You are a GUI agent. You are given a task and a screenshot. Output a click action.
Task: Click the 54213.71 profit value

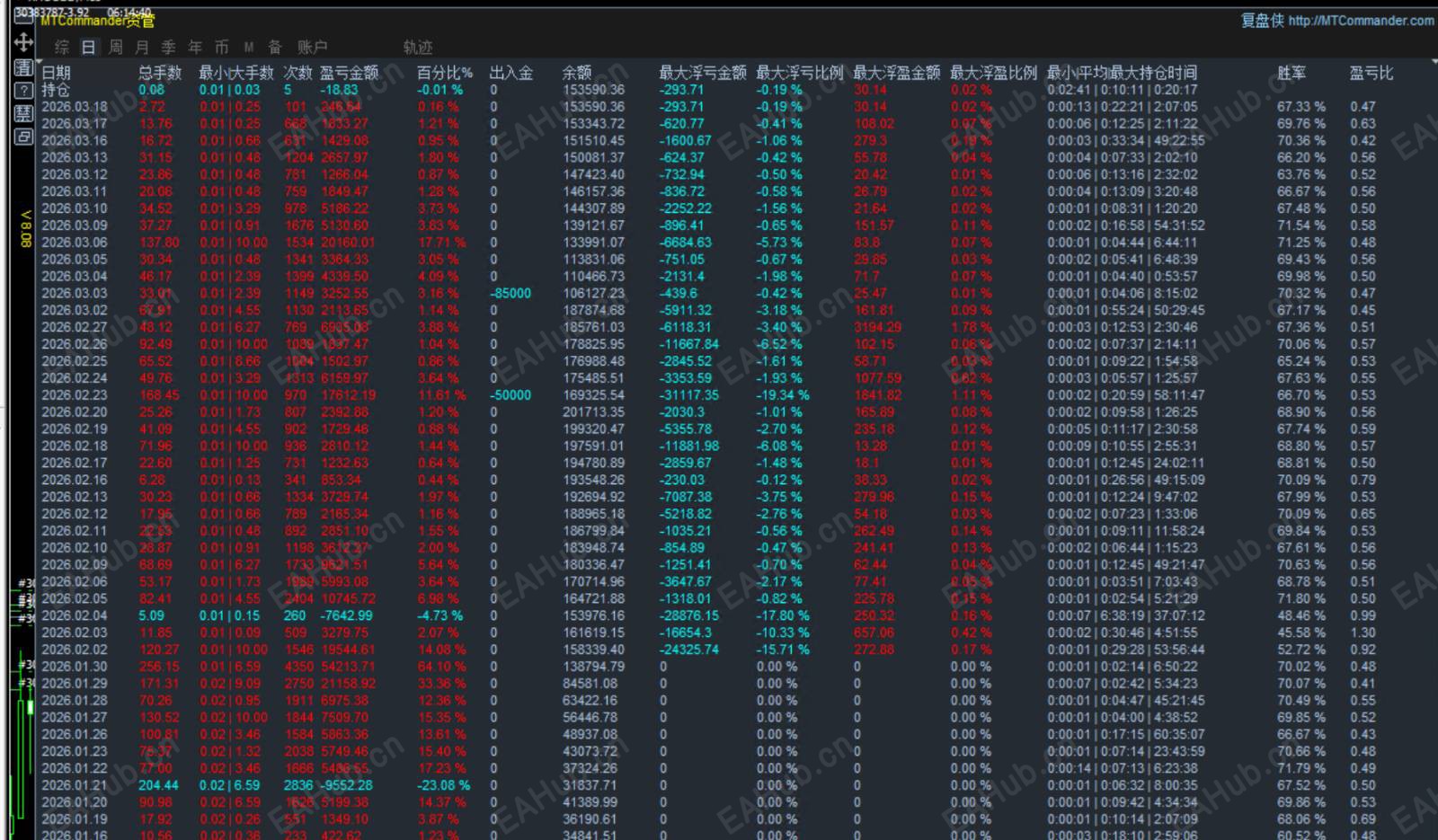[348, 668]
